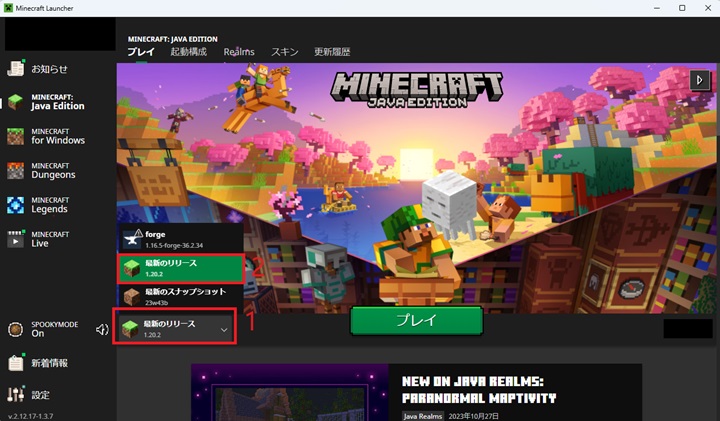Select Minecraft: Java Edition in sidebar

click(46, 102)
